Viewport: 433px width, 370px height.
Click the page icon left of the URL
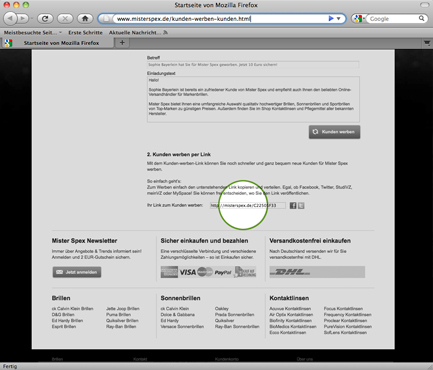pos(105,19)
